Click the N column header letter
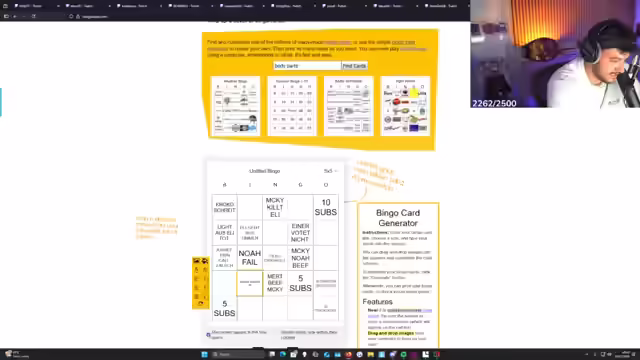 [275, 185]
